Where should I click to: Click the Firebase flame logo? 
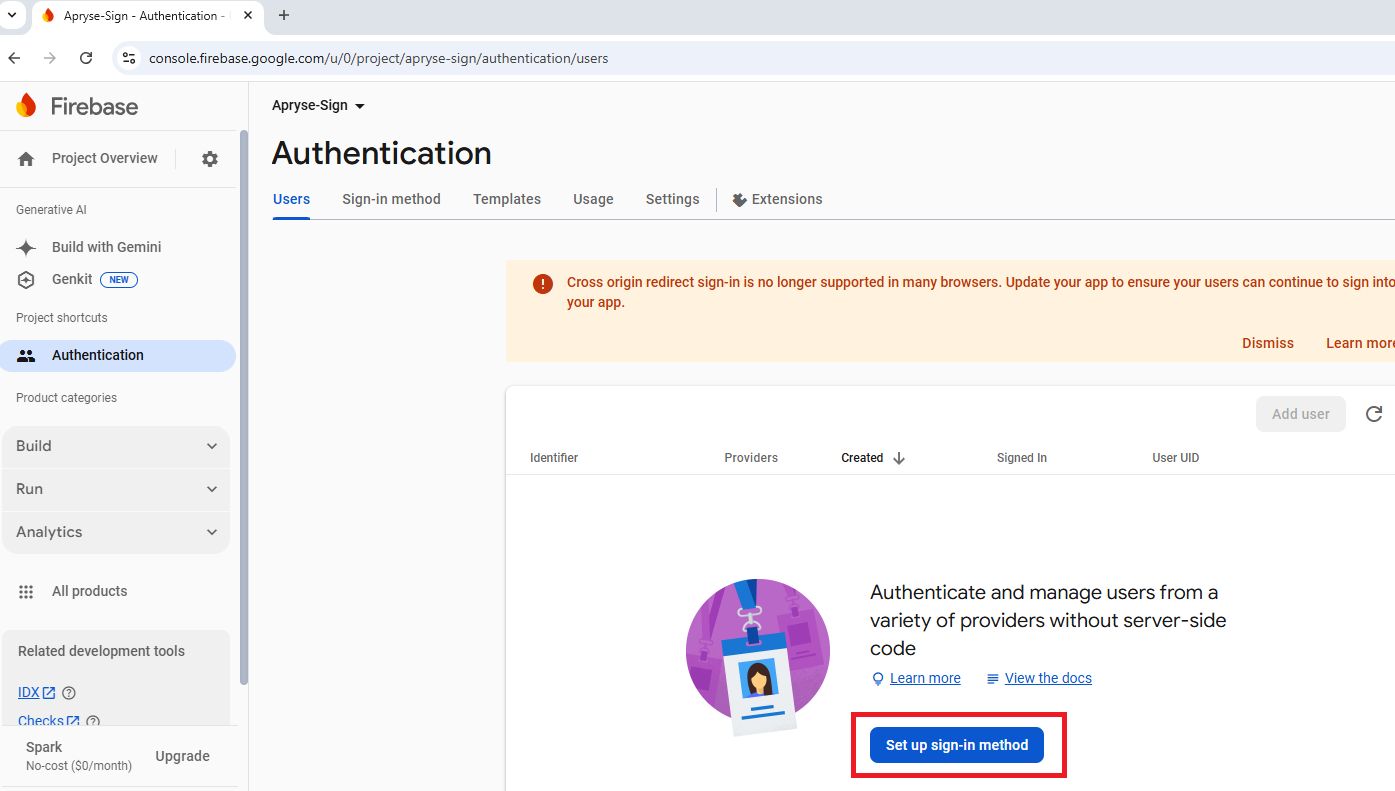(x=26, y=105)
